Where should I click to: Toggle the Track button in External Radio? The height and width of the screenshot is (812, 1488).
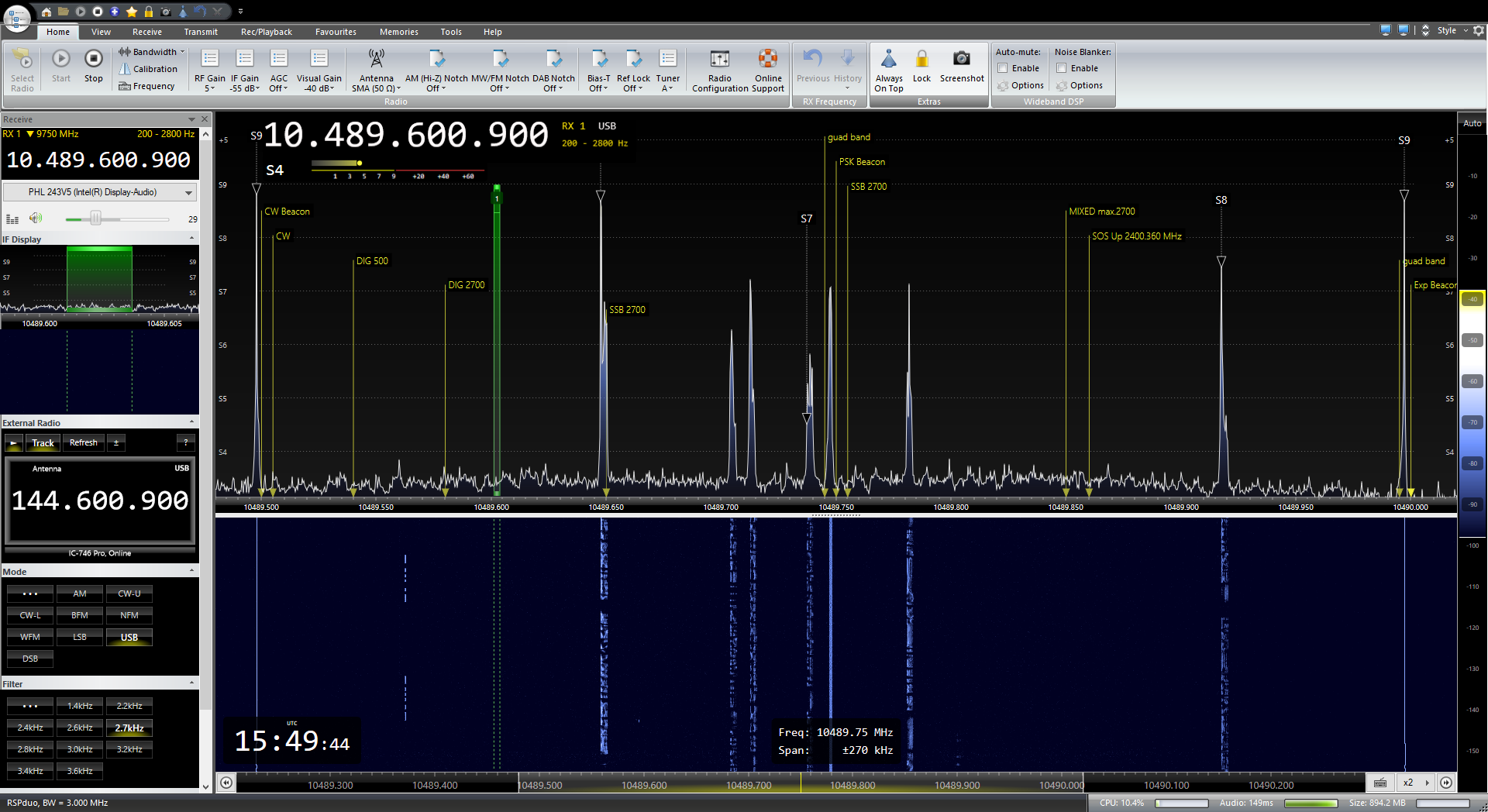click(43, 443)
